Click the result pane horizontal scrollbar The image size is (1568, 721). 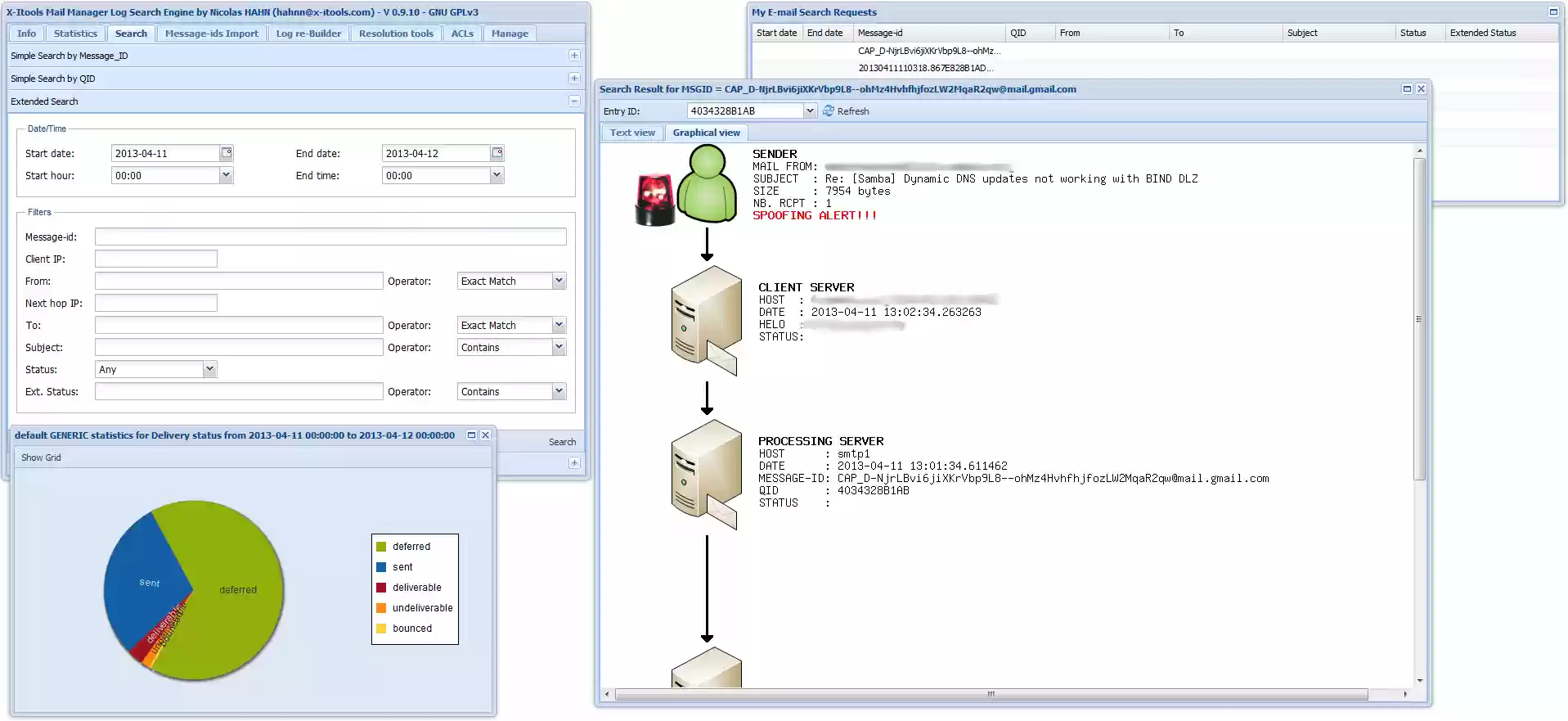(x=991, y=694)
